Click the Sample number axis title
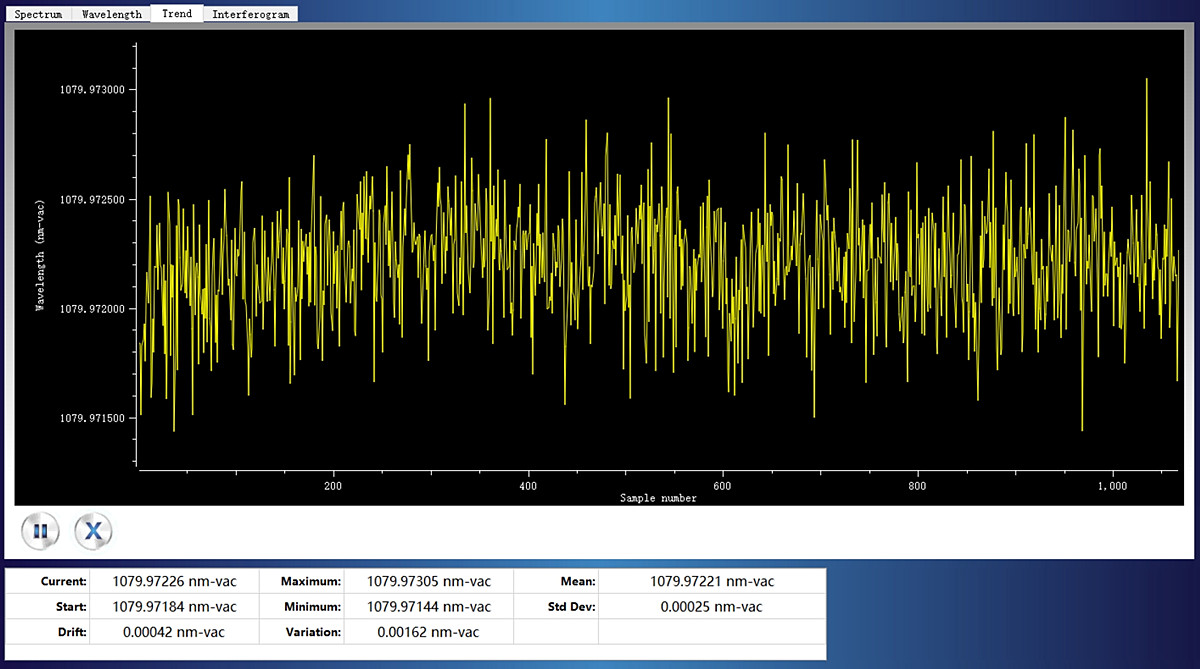This screenshot has width=1200, height=669. pyautogui.click(x=658, y=498)
